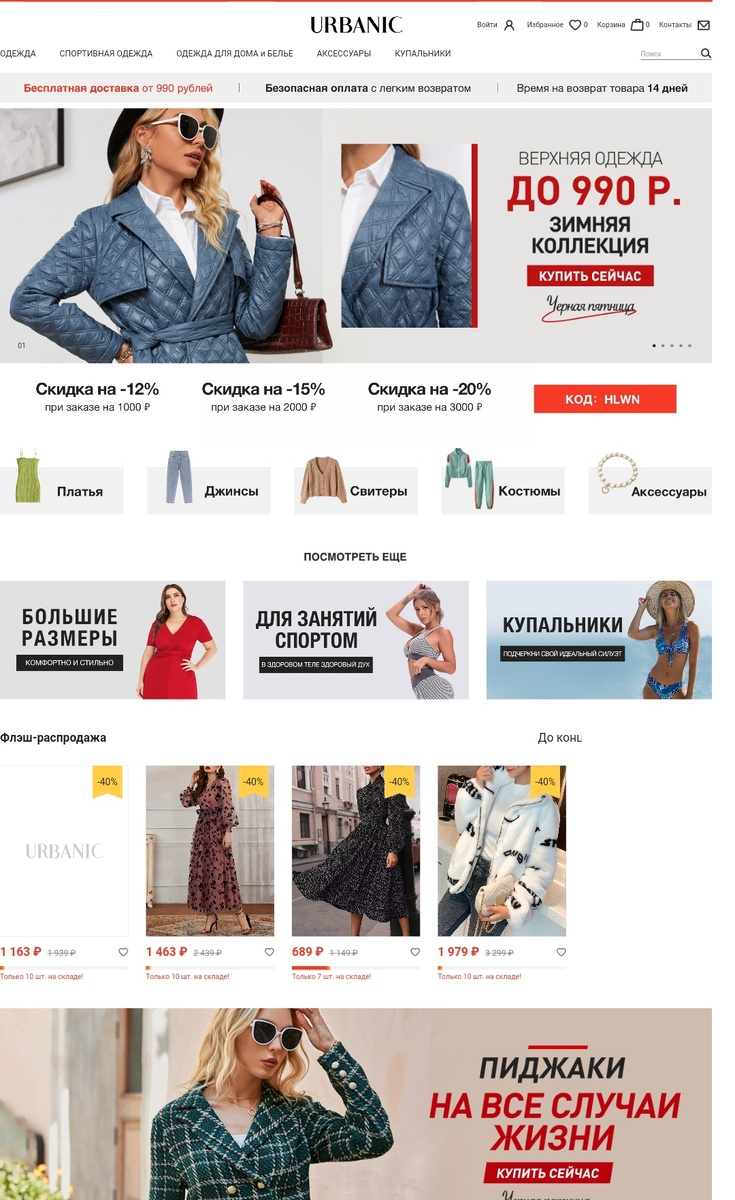Expand Одежда для дома и белье menu

[235, 54]
